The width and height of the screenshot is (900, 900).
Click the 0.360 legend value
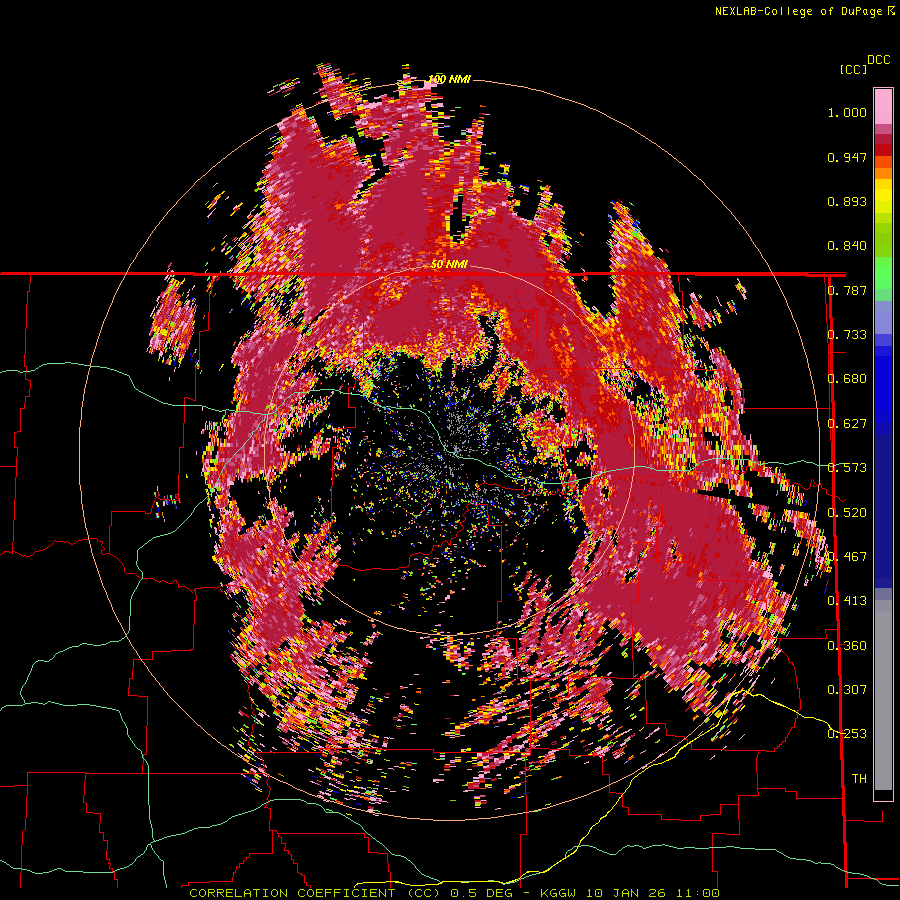click(847, 646)
